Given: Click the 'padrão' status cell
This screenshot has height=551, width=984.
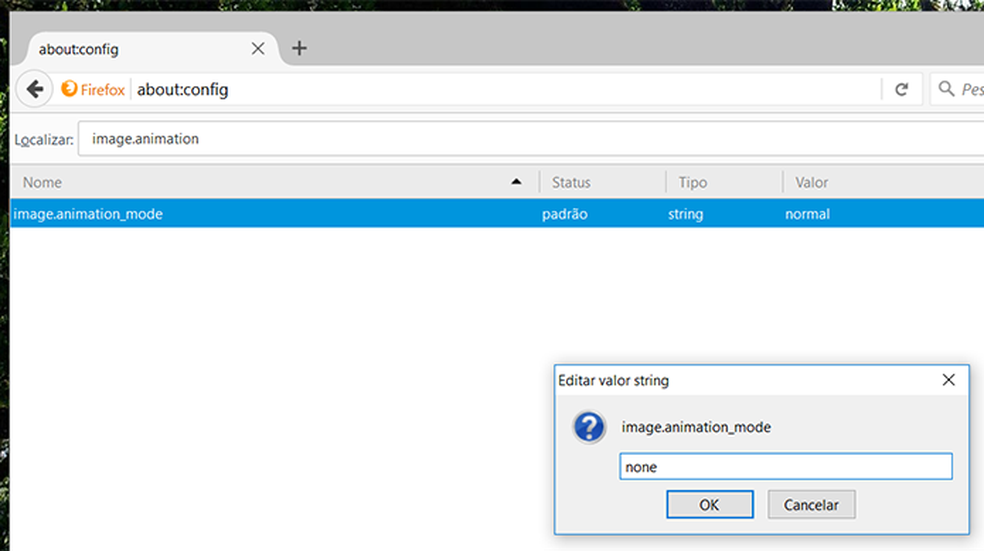Looking at the screenshot, I should [x=565, y=214].
